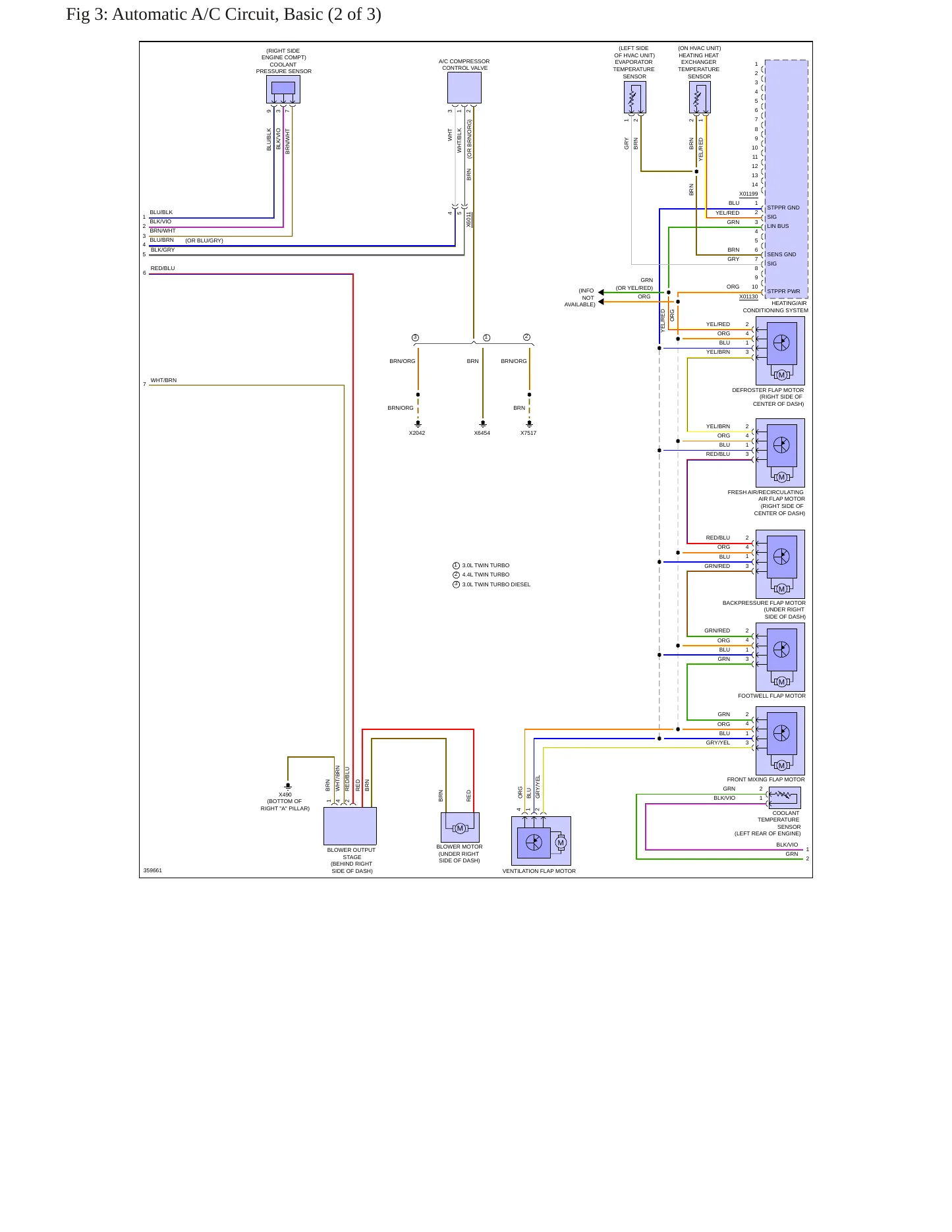Click the heating/air conditioning system module
952x1232 pixels.
(x=786, y=179)
